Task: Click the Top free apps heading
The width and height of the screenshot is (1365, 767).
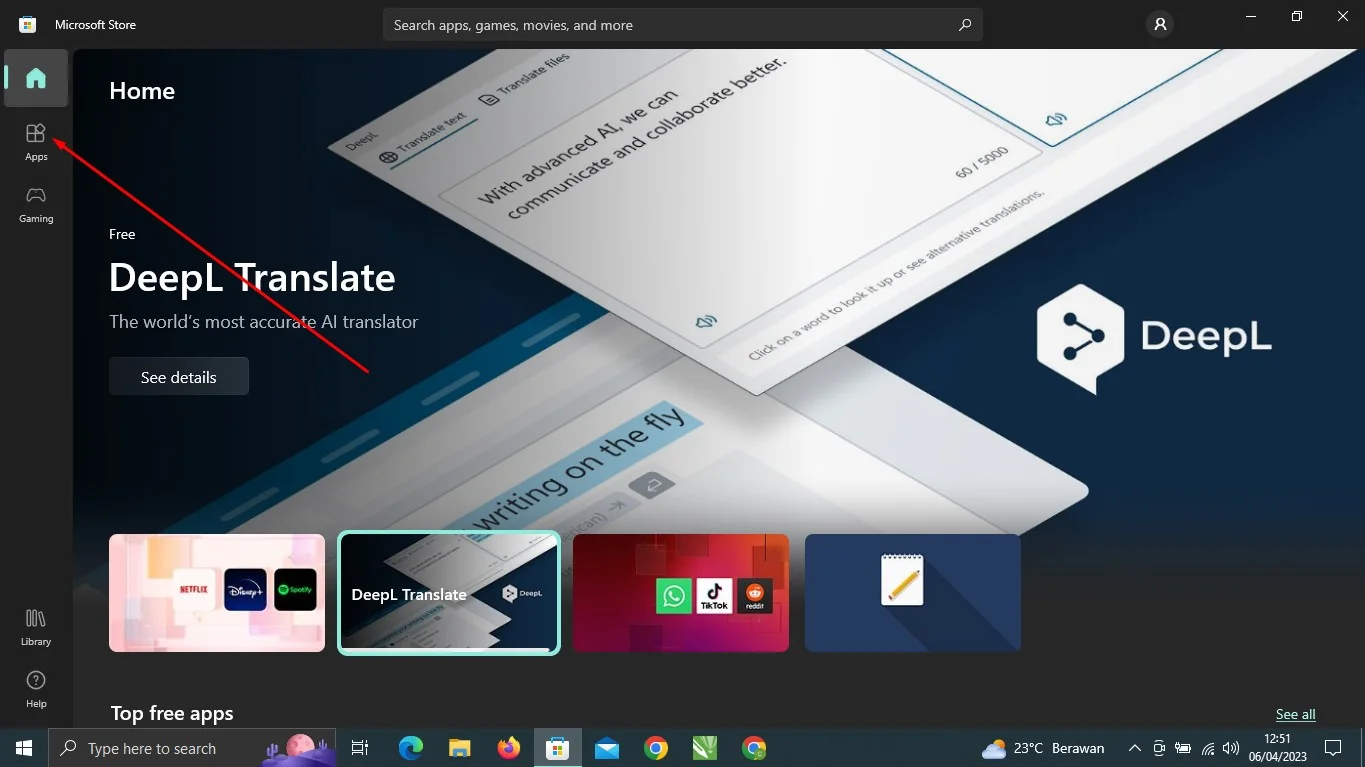Action: [172, 713]
